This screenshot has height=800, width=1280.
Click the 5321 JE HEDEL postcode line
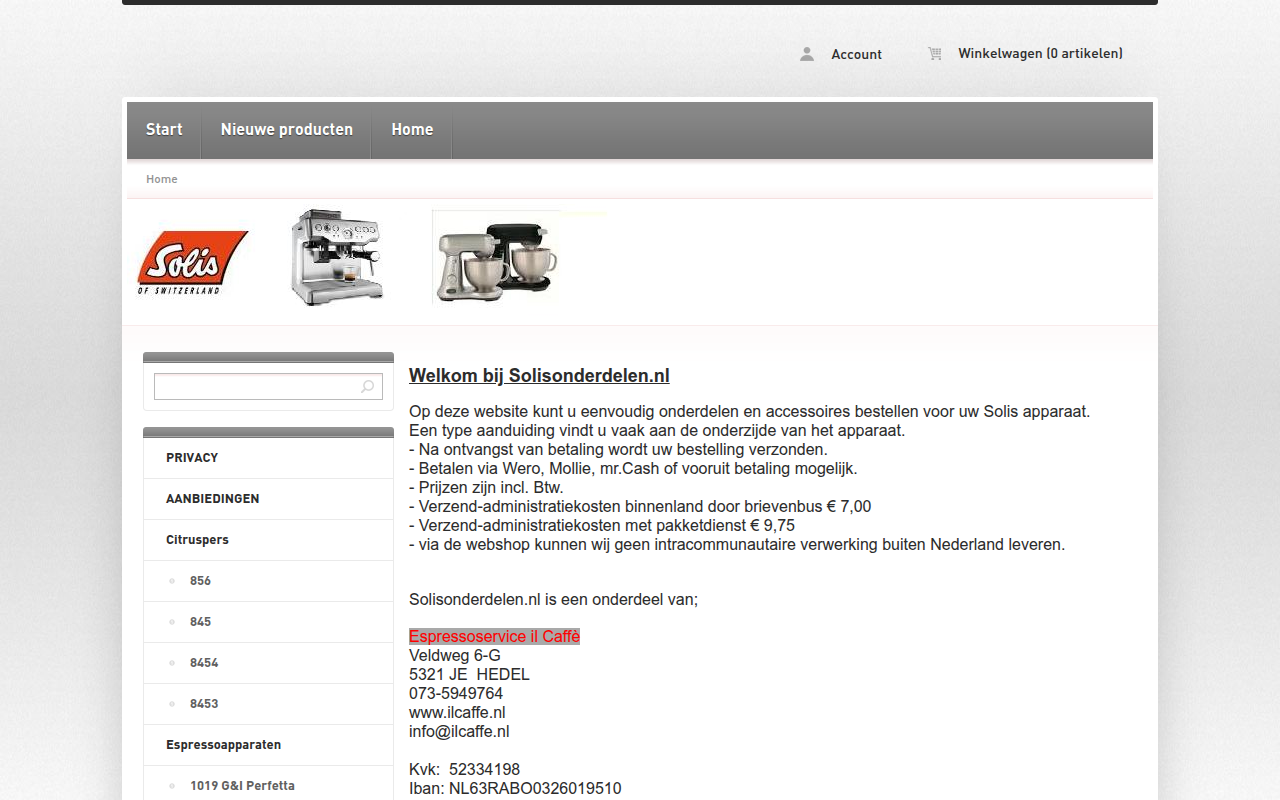click(469, 675)
